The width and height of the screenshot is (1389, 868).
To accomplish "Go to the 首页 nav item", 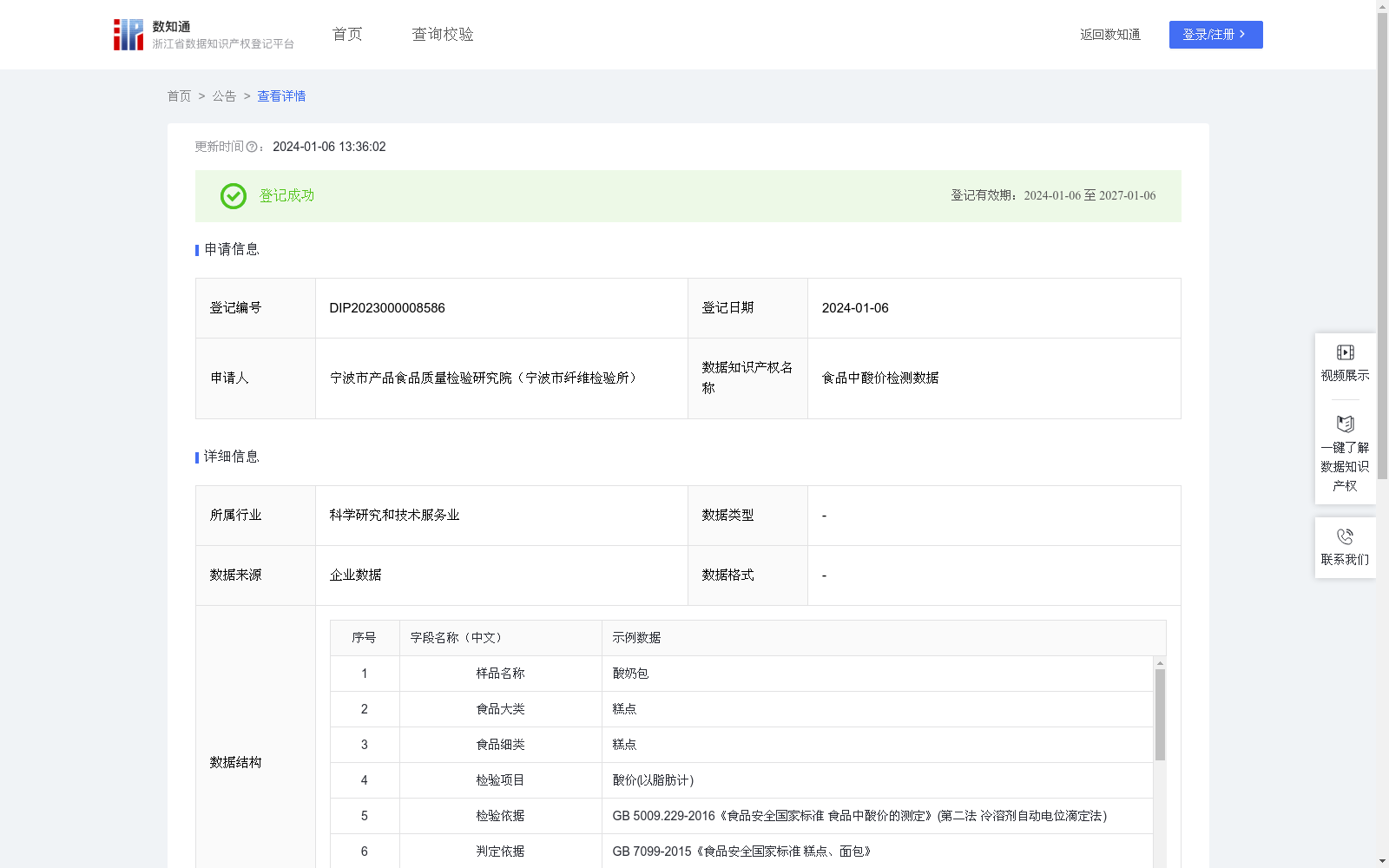I will [347, 34].
